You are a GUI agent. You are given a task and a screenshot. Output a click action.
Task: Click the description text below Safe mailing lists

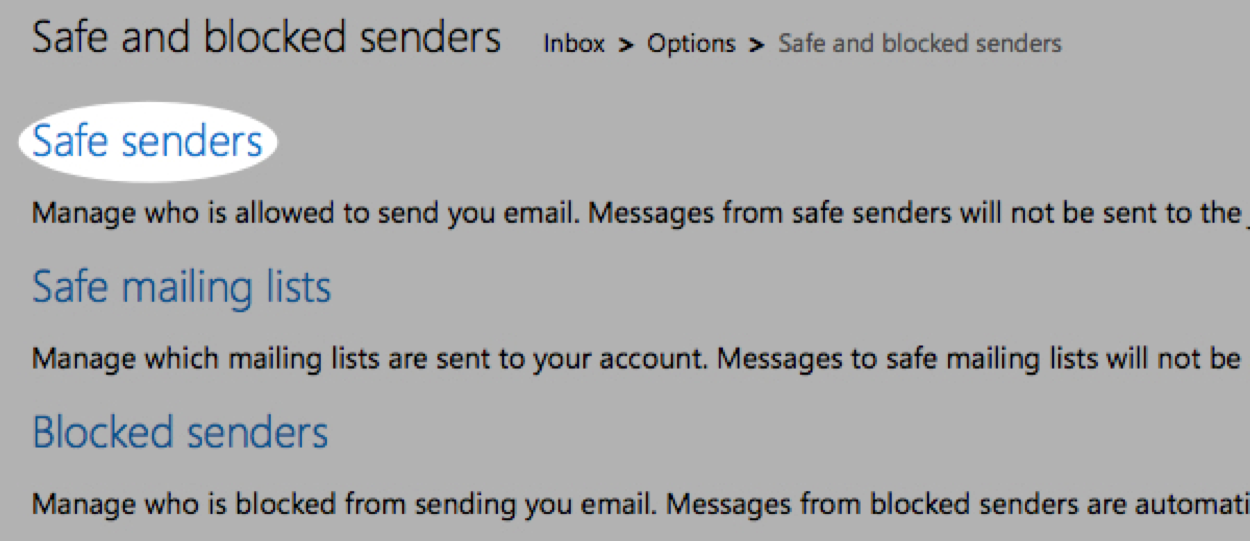point(641,359)
